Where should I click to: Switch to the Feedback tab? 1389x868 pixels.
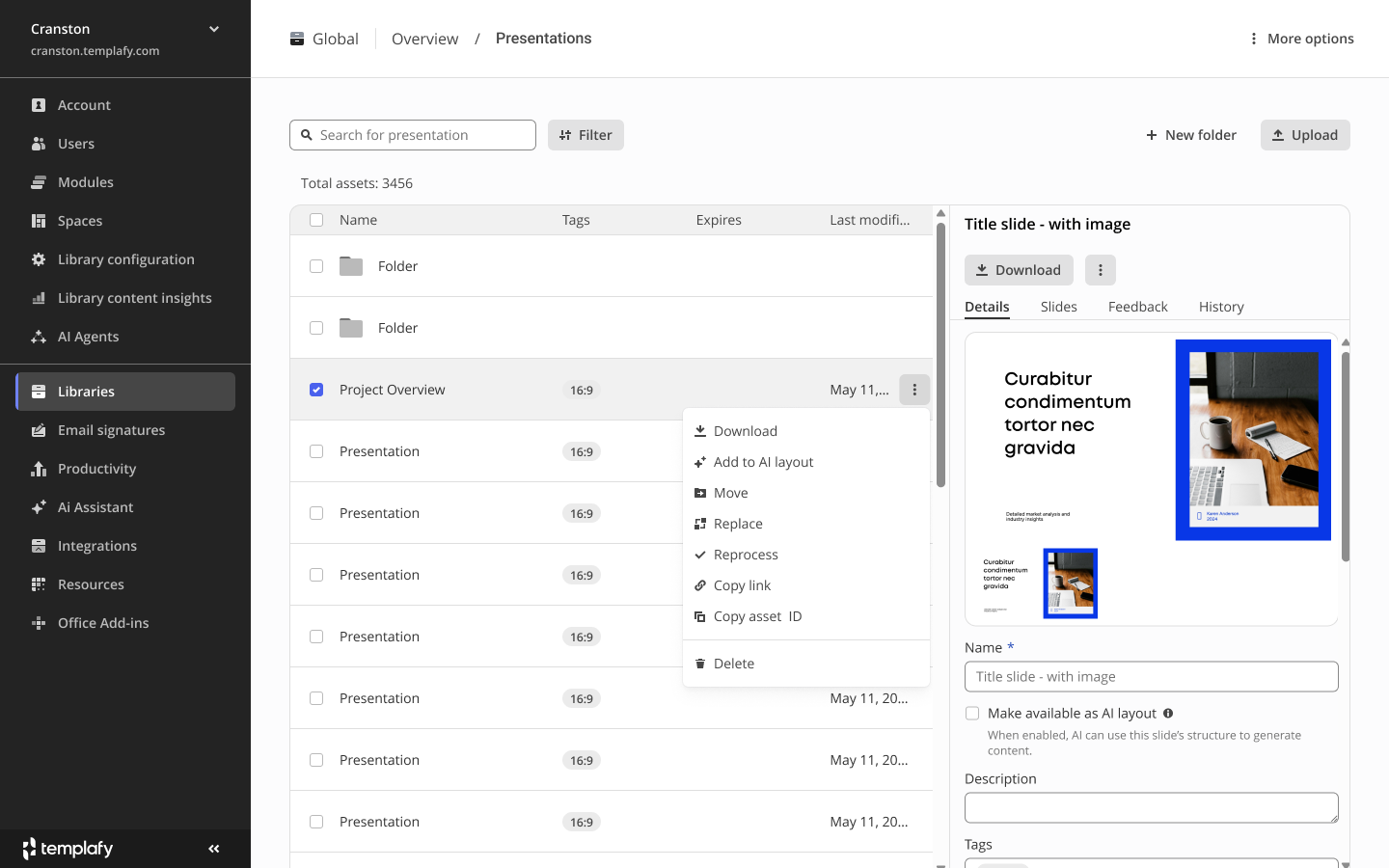pos(1137,307)
